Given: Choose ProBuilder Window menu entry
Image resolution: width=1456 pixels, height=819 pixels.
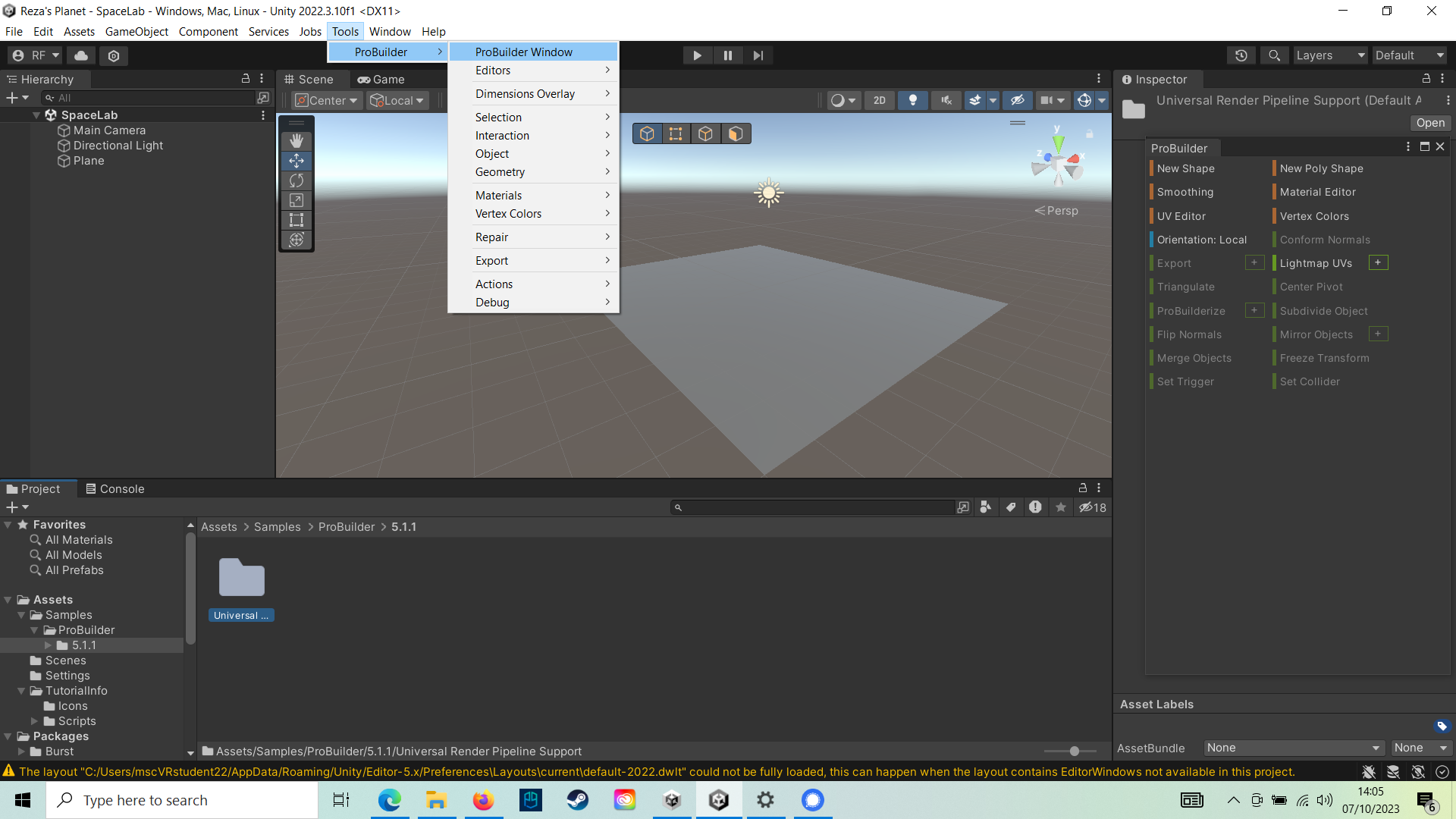Looking at the screenshot, I should 523,52.
